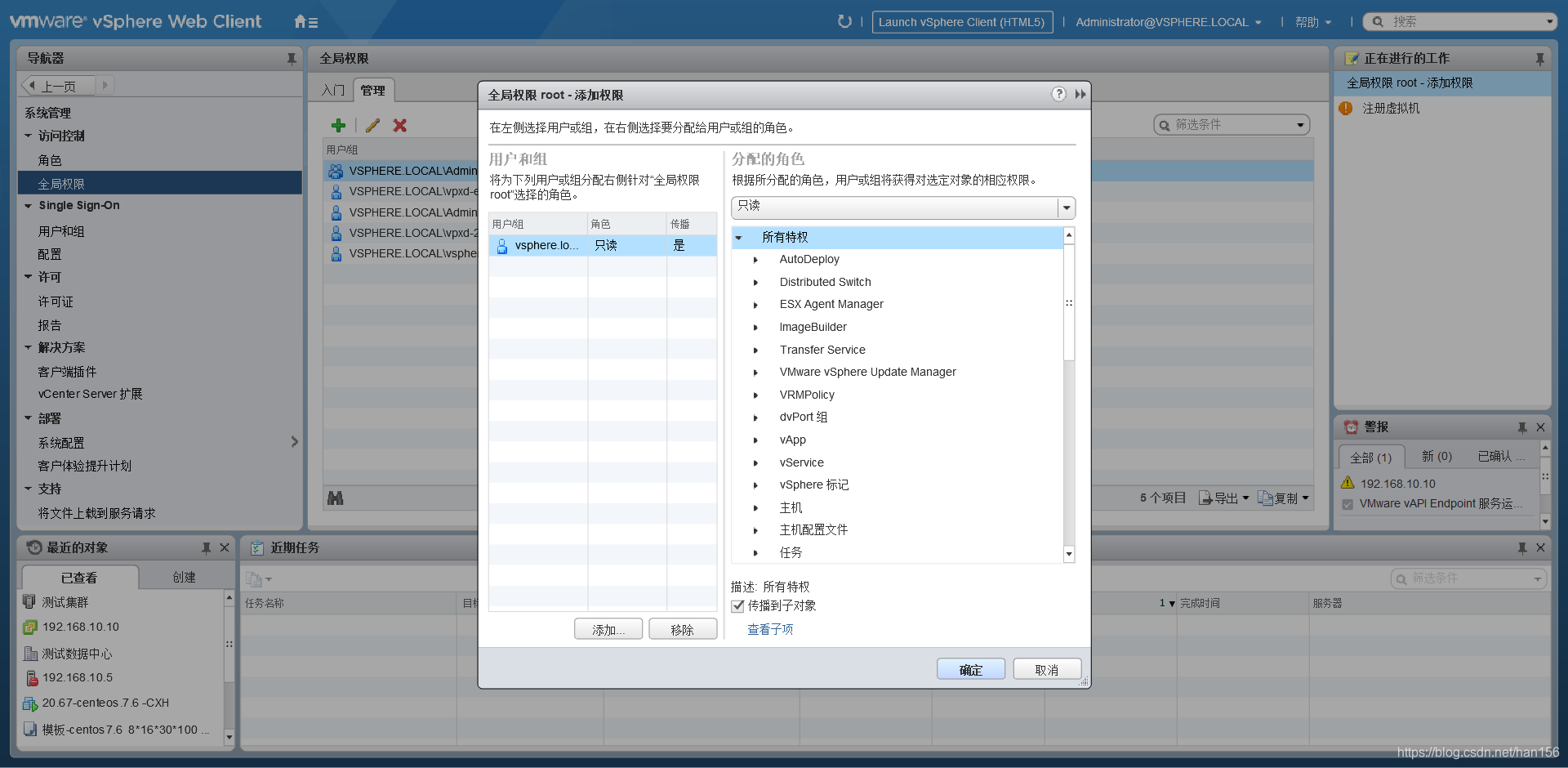
Task: Click the 上一页 back button
Action: 59,85
